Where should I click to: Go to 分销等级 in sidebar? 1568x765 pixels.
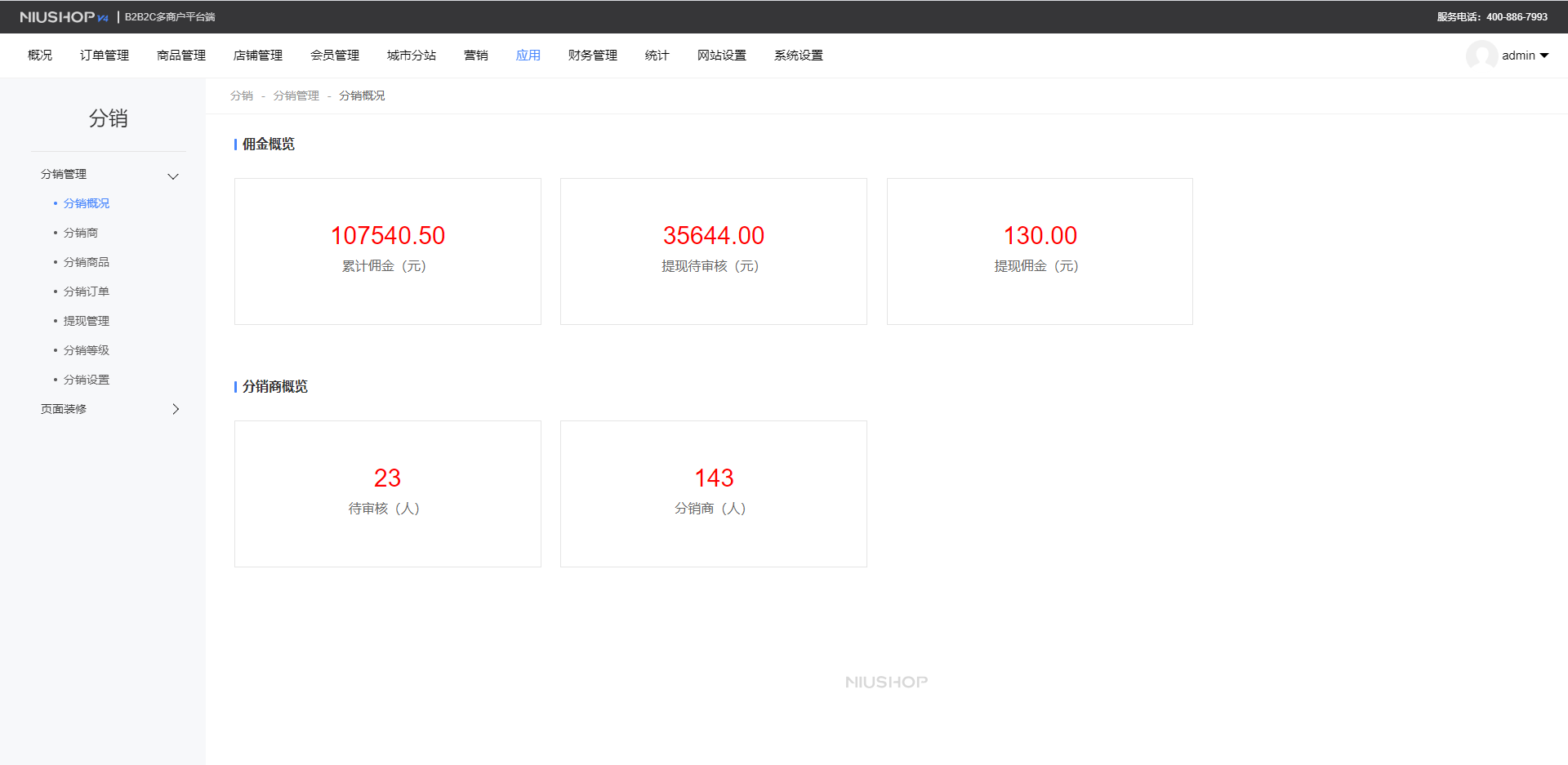click(87, 350)
